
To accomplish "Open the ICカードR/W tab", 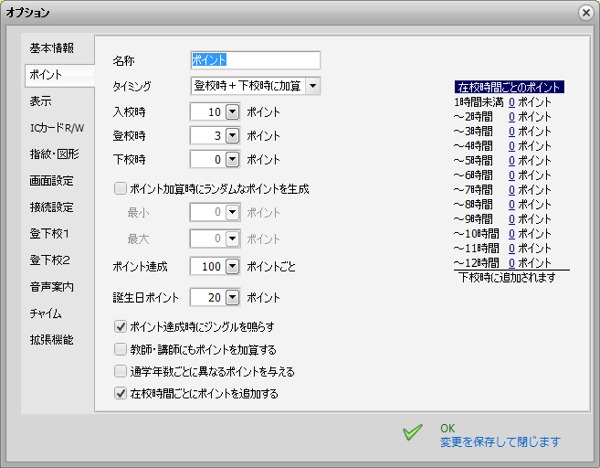I will pos(55,128).
